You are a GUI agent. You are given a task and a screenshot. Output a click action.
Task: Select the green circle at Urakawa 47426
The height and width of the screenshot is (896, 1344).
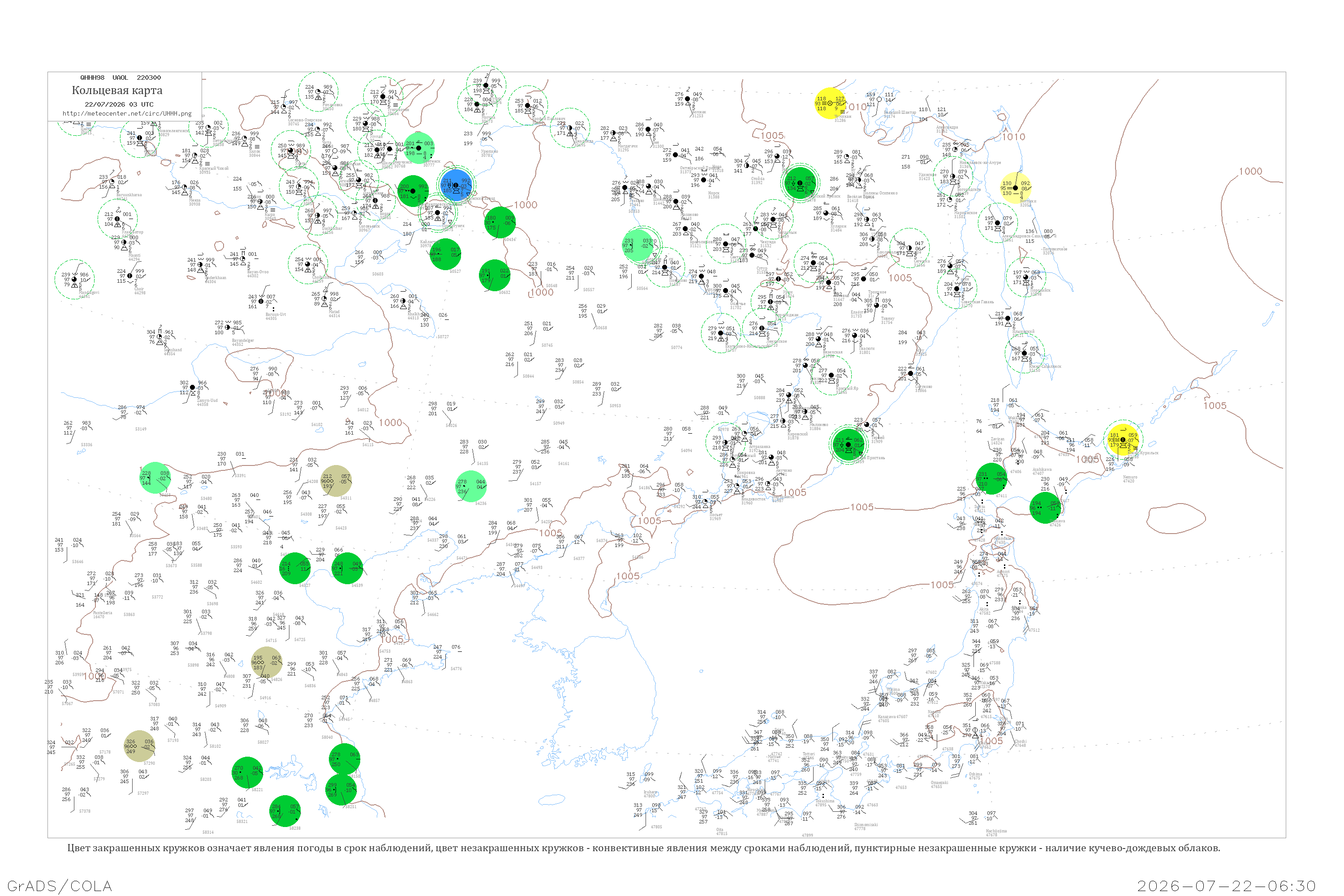(1045, 508)
